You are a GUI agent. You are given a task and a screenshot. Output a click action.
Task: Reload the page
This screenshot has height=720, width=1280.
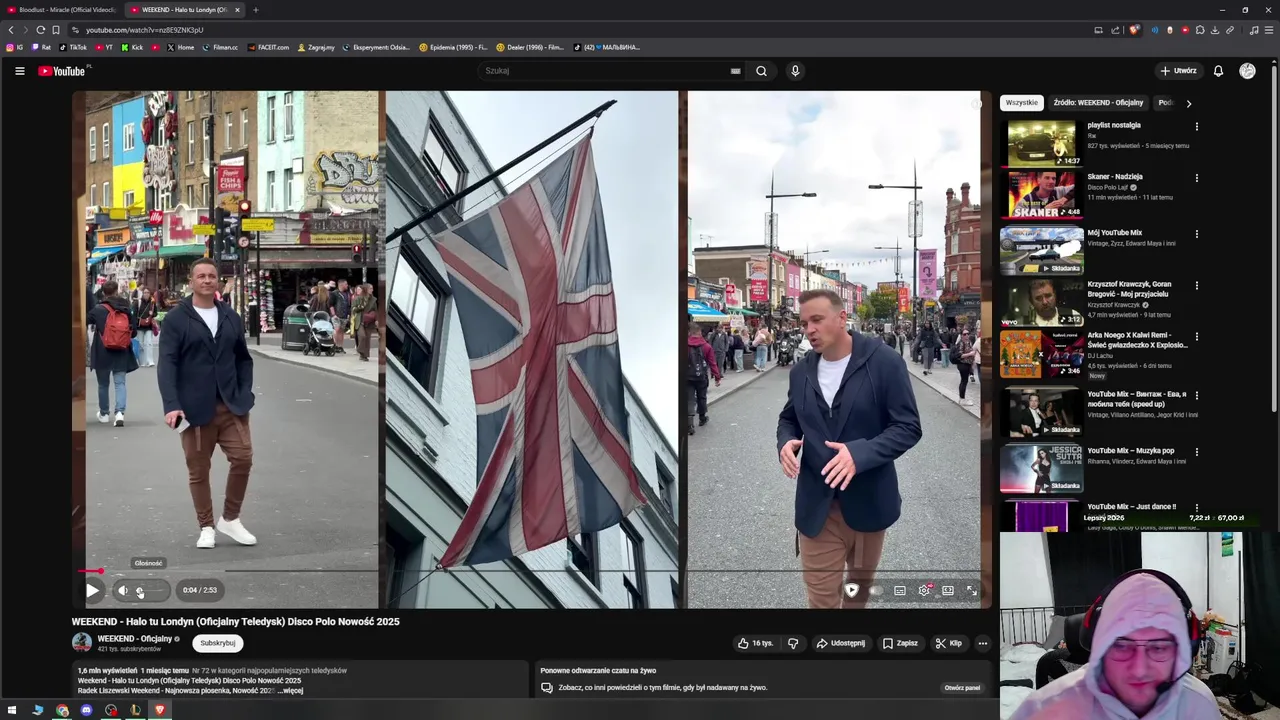coord(40,30)
